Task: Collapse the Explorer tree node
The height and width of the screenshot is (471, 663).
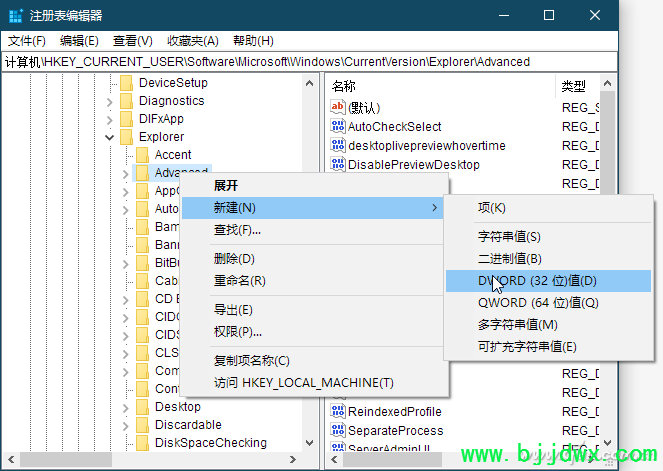Action: [110, 137]
